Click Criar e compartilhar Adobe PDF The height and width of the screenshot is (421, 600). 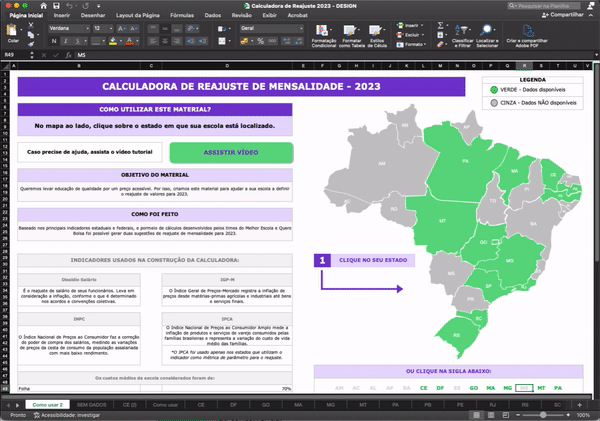point(527,36)
